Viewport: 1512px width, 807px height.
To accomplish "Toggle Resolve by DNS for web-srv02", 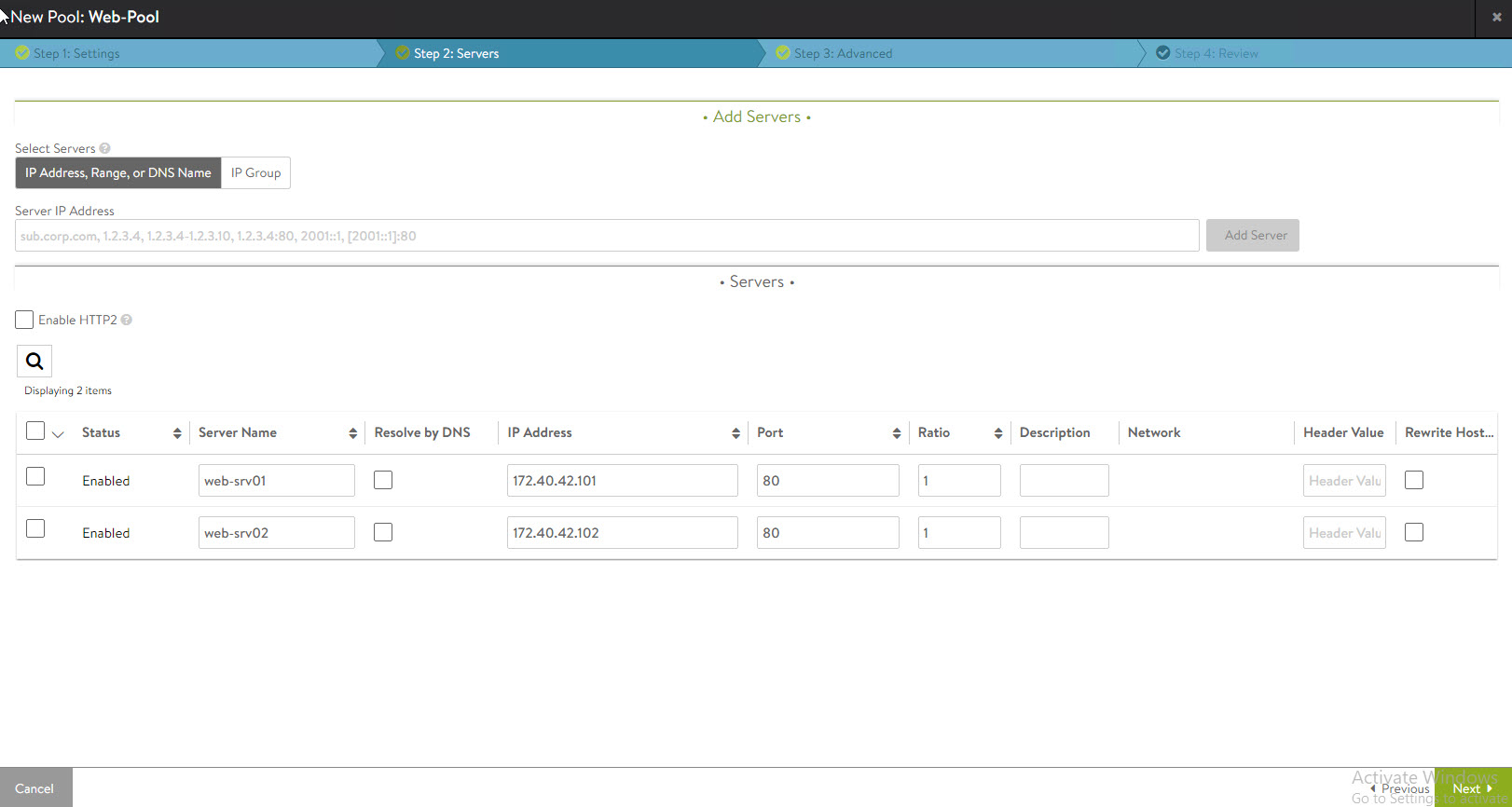I will coord(383,532).
